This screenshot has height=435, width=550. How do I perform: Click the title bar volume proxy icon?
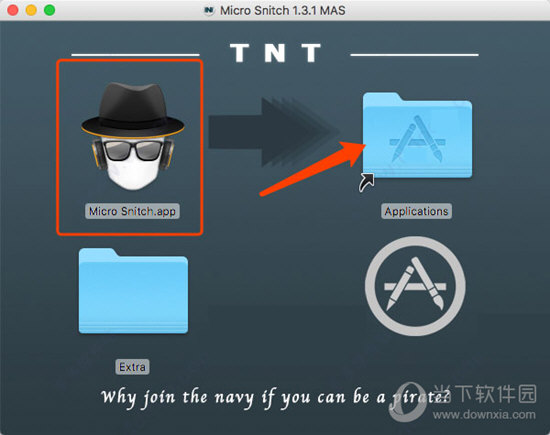(209, 10)
